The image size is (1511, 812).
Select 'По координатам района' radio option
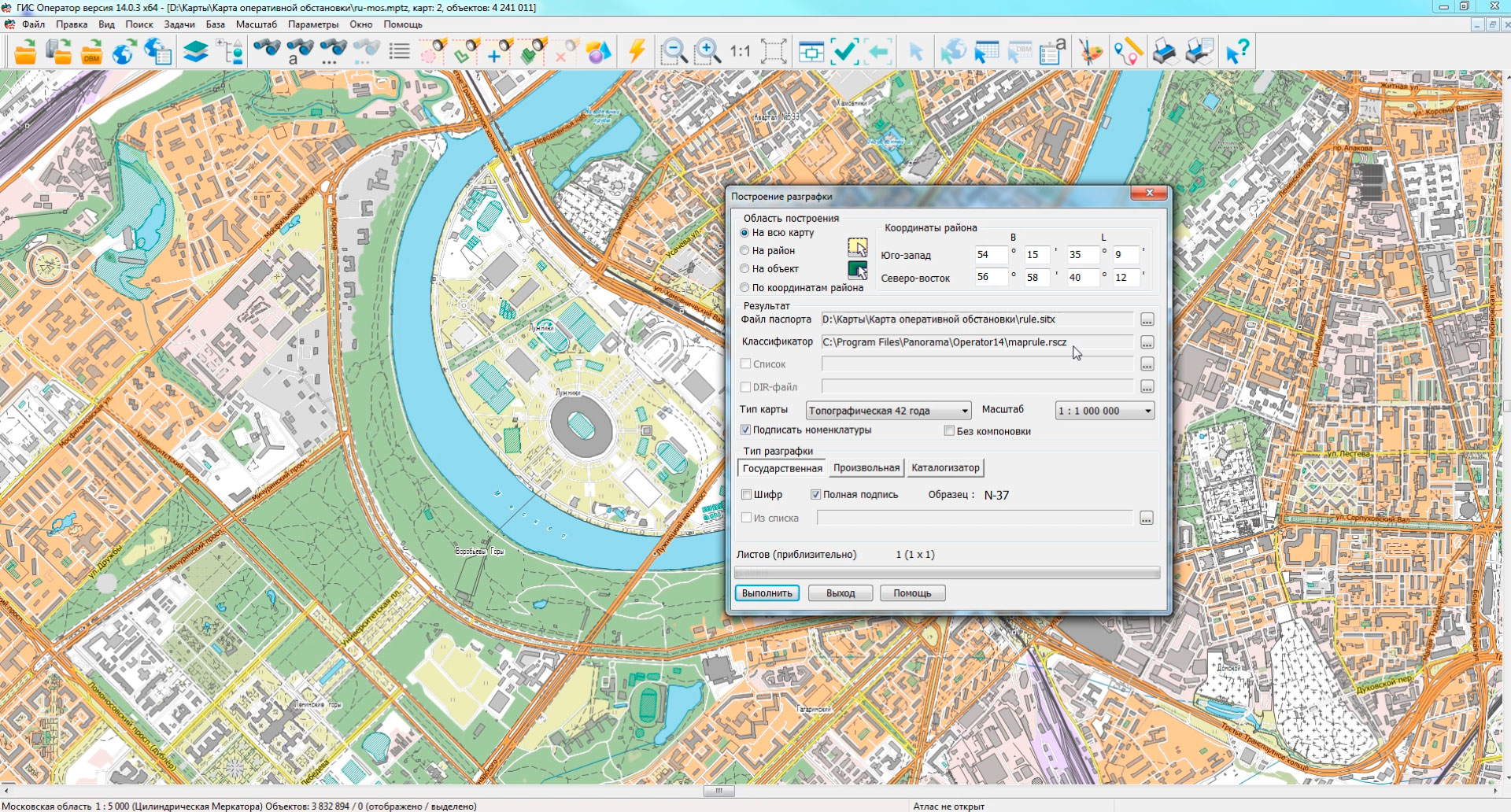(744, 287)
